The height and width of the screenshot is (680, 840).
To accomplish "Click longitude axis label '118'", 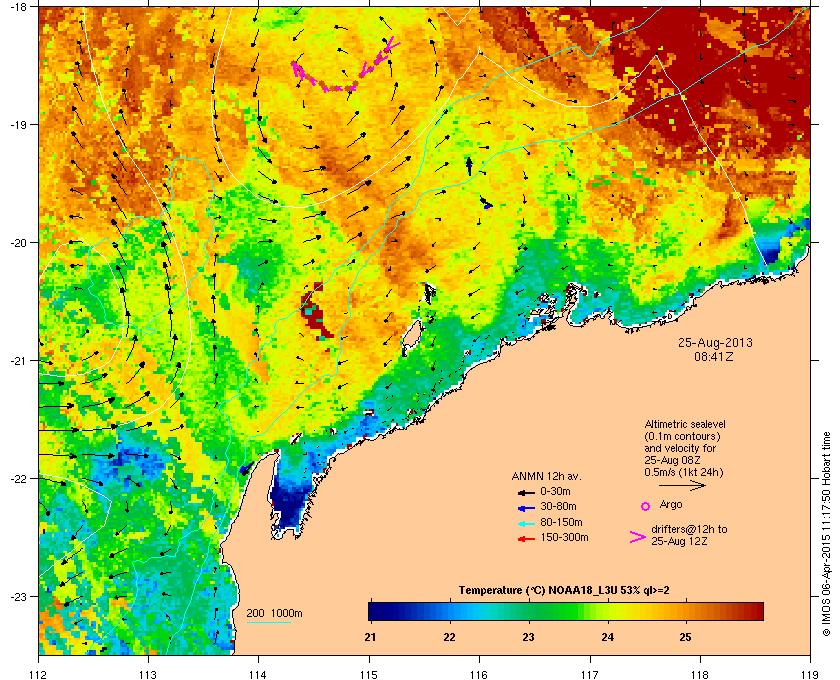I will click(700, 674).
